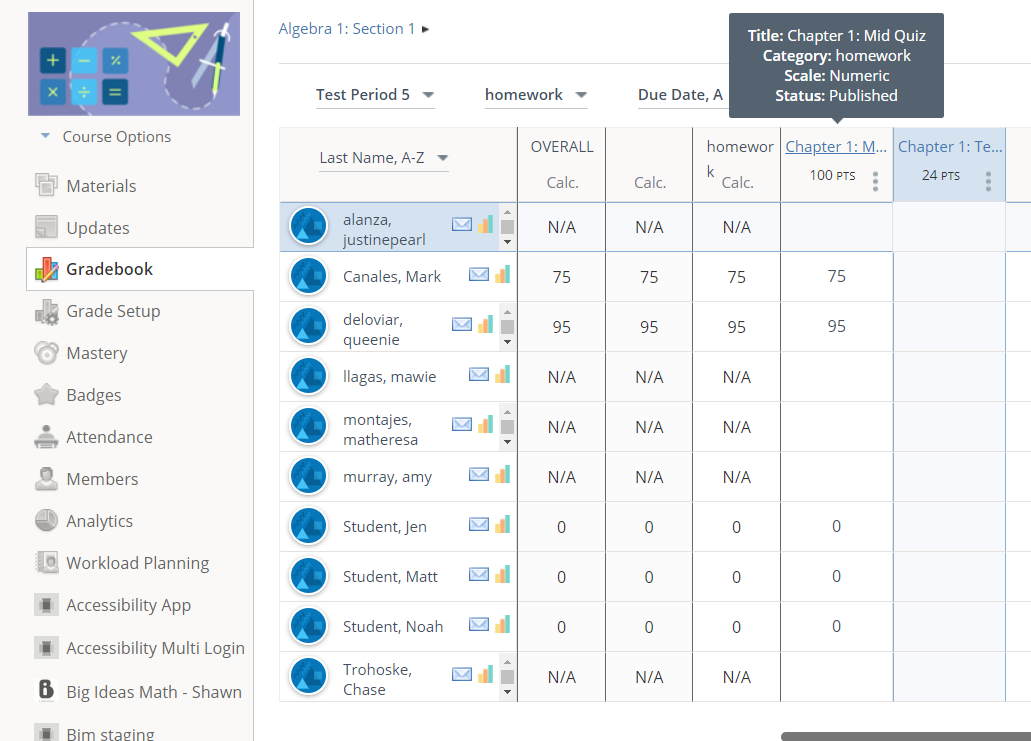Click the Algebra 1: Section 1 breadcrumb link
Image resolution: width=1031 pixels, height=741 pixels.
point(347,29)
